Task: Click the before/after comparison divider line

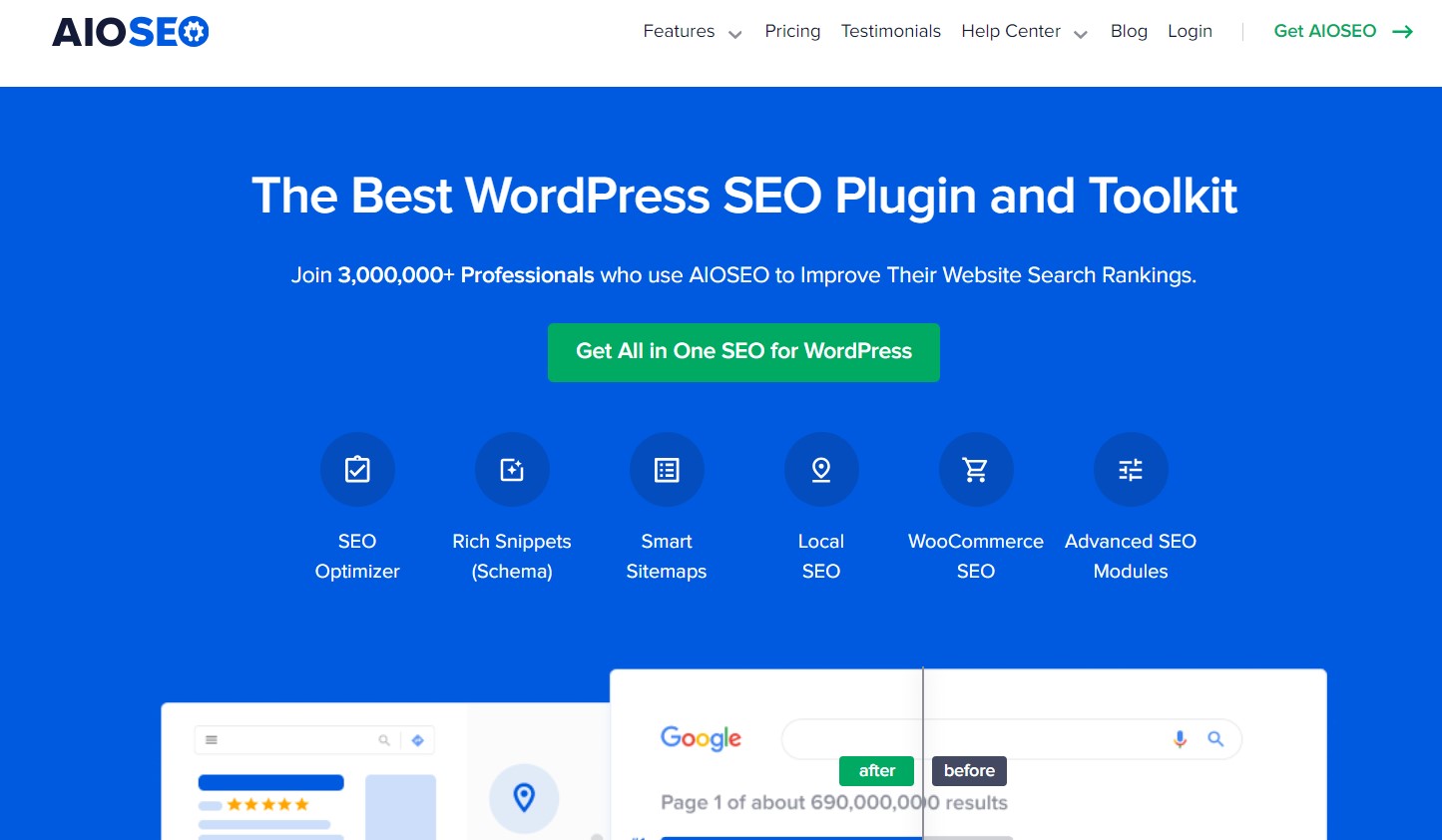Action: [923, 753]
